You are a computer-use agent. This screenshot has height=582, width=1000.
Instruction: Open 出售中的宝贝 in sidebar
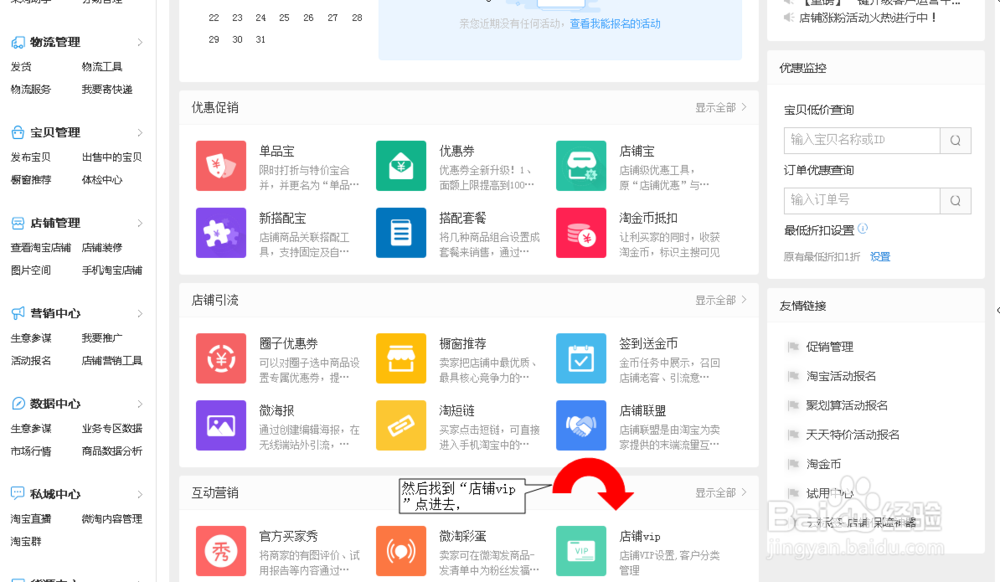[112, 157]
